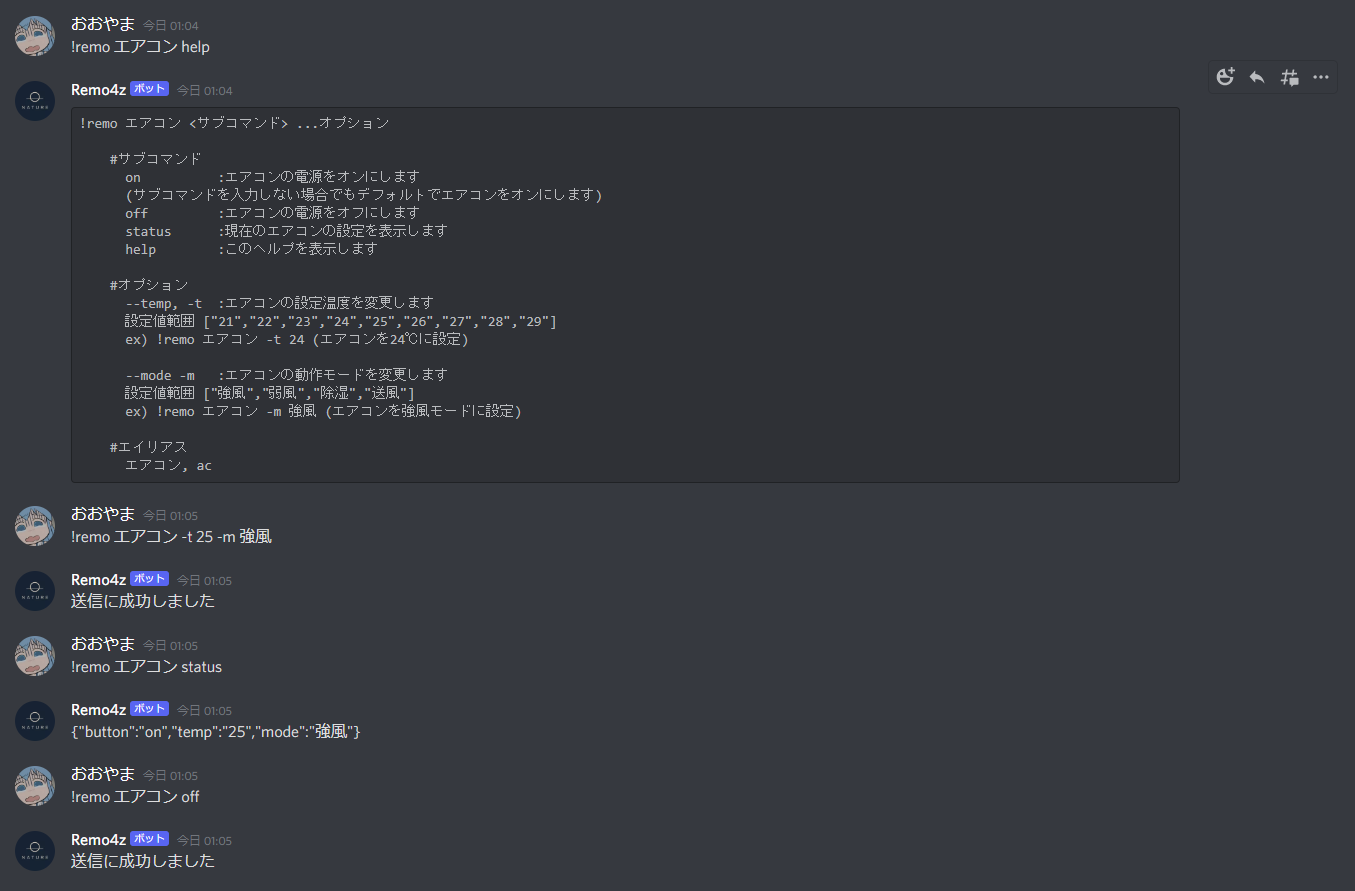The width and height of the screenshot is (1355, 891).
Task: Click Remo4z avatar beside status JSON reply
Action: pos(35,721)
